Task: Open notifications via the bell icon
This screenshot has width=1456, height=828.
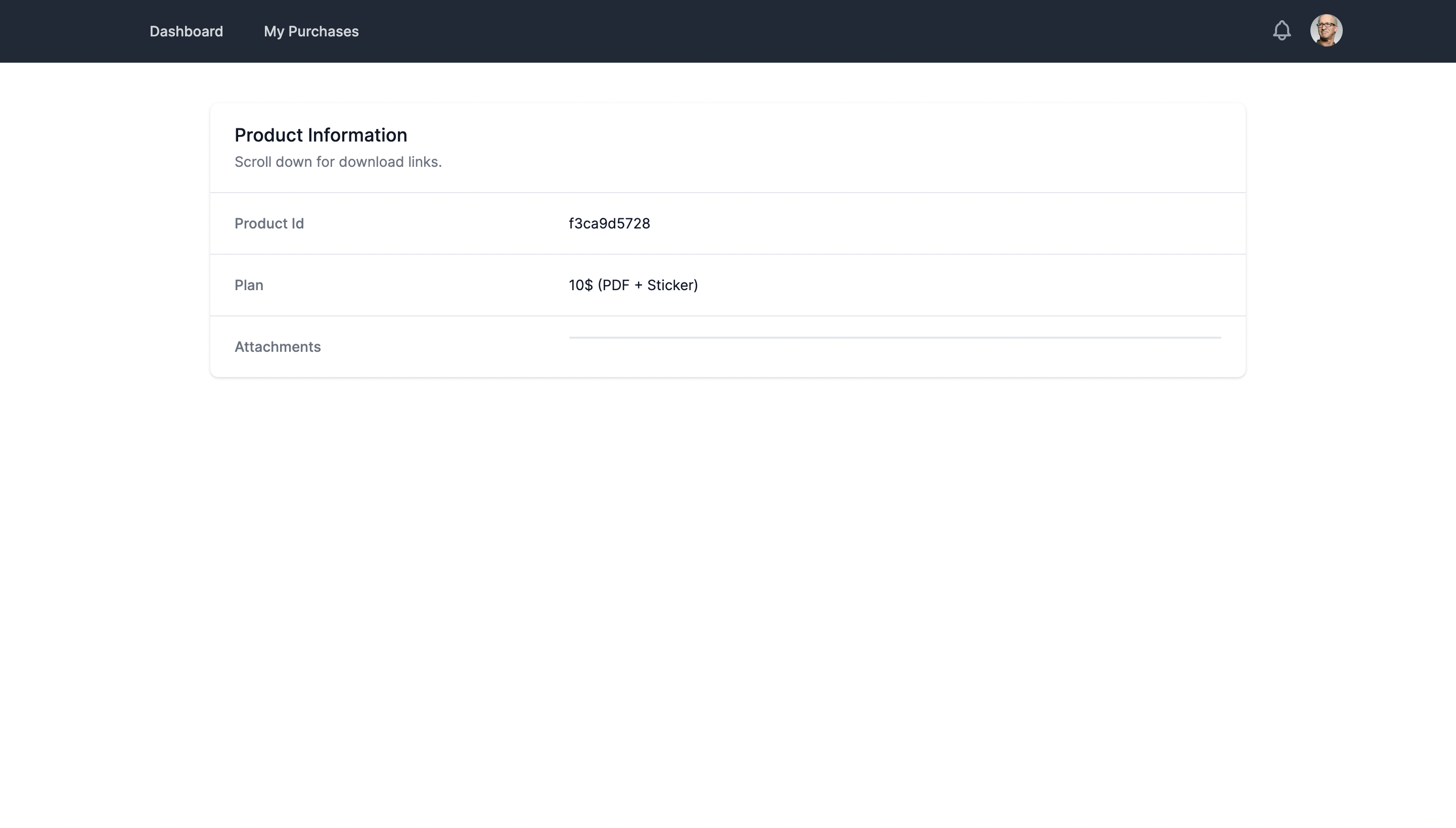Action: tap(1282, 31)
